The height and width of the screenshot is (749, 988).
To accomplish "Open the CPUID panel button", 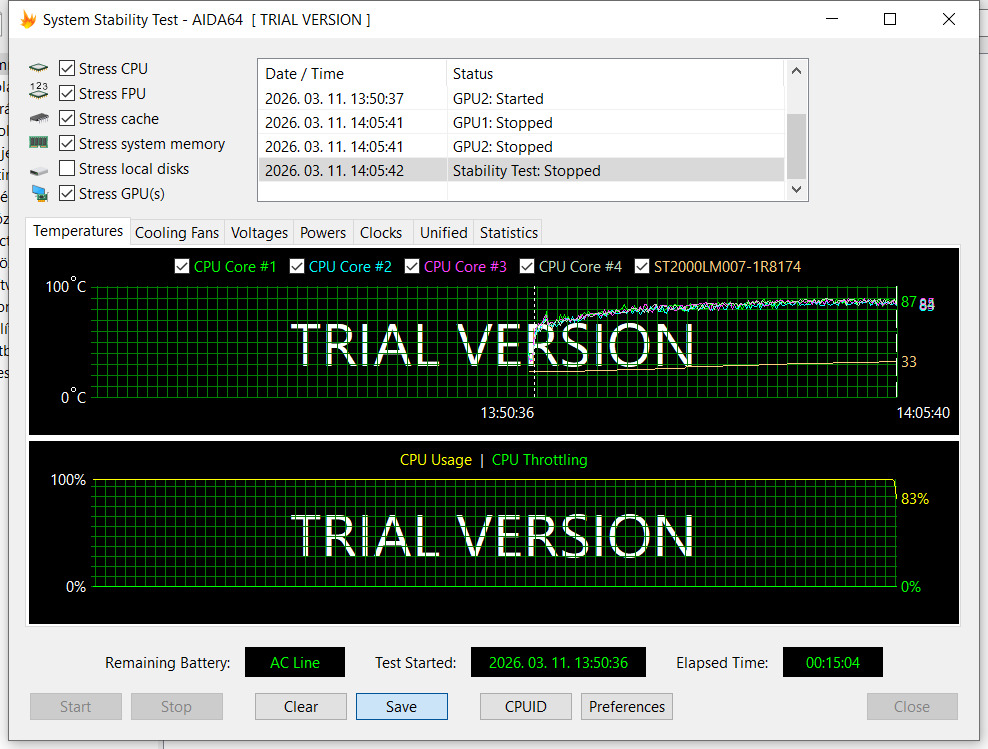I will tap(526, 707).
